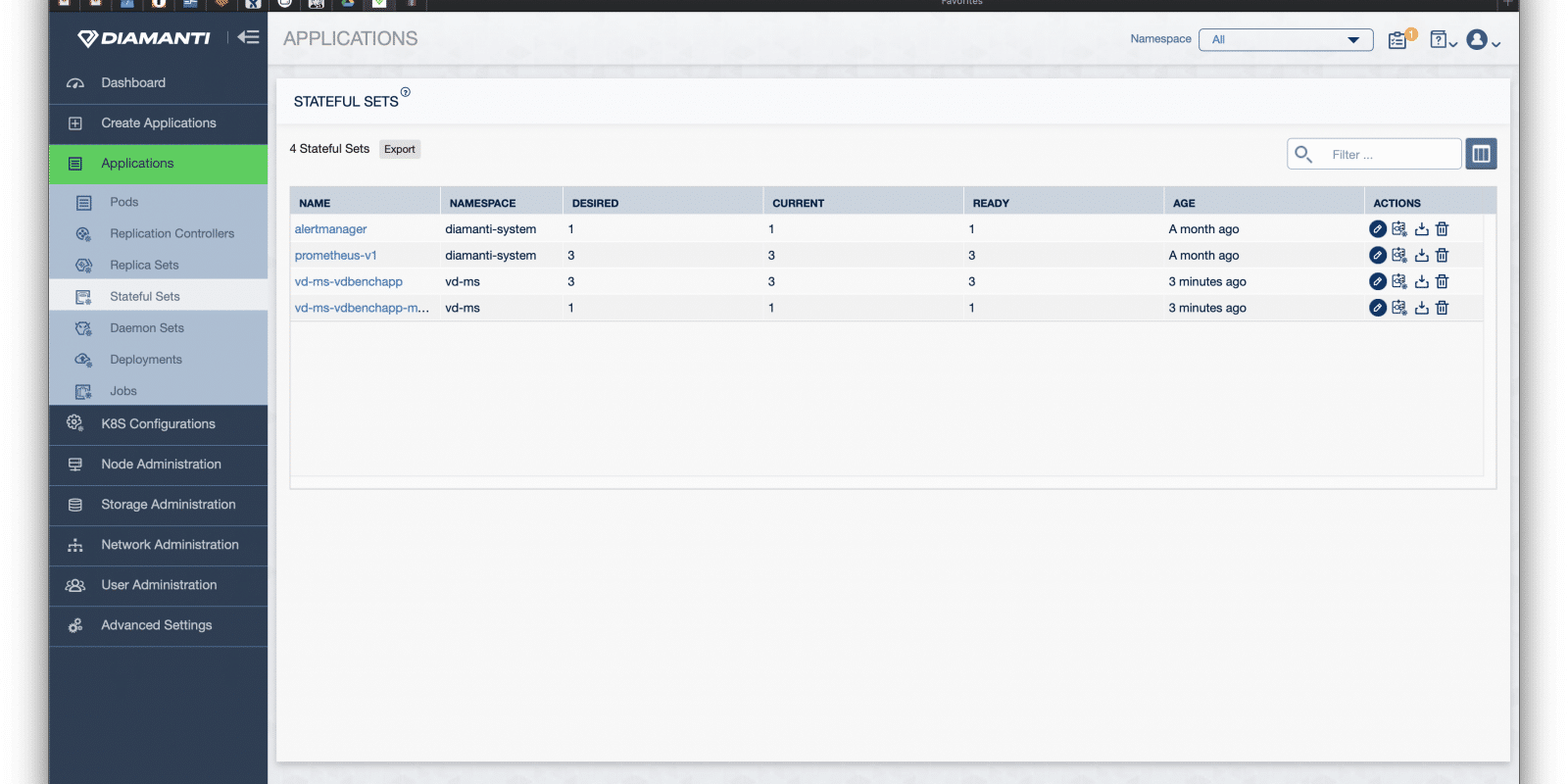Collapse the sidebar with the arrow icon
The height and width of the screenshot is (784, 1568).
click(248, 37)
